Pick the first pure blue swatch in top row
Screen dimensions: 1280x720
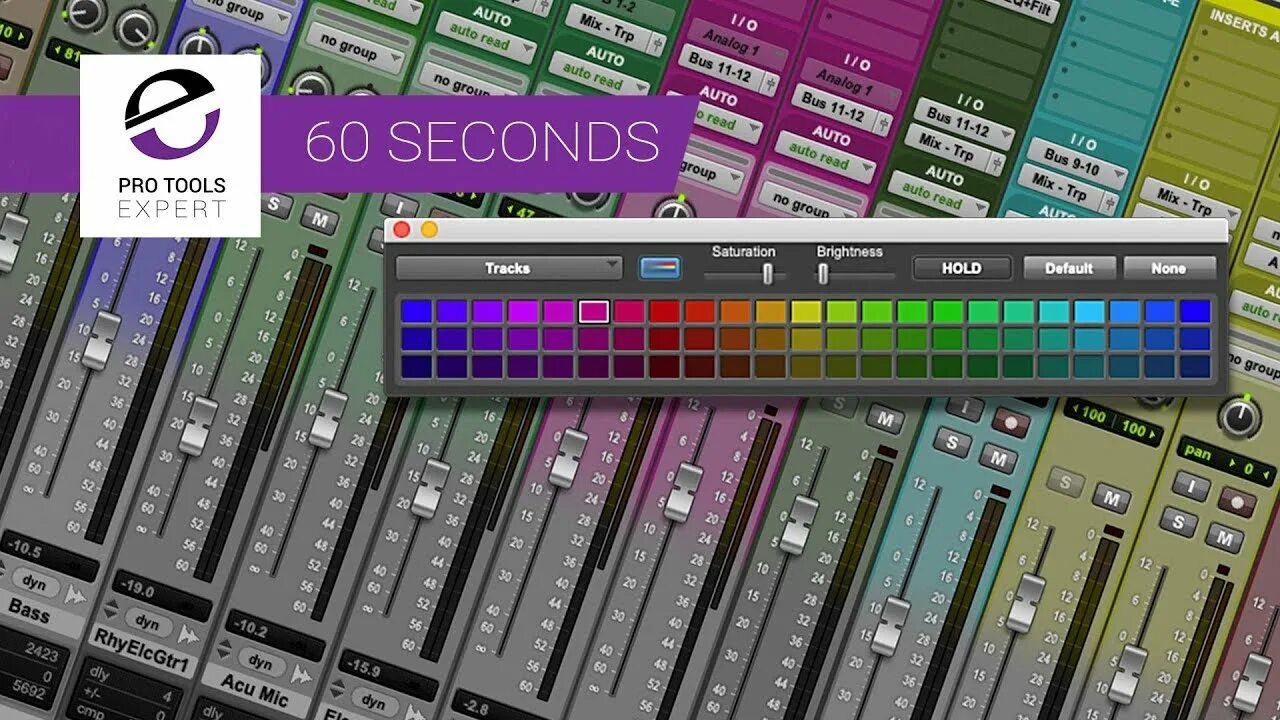click(x=417, y=312)
